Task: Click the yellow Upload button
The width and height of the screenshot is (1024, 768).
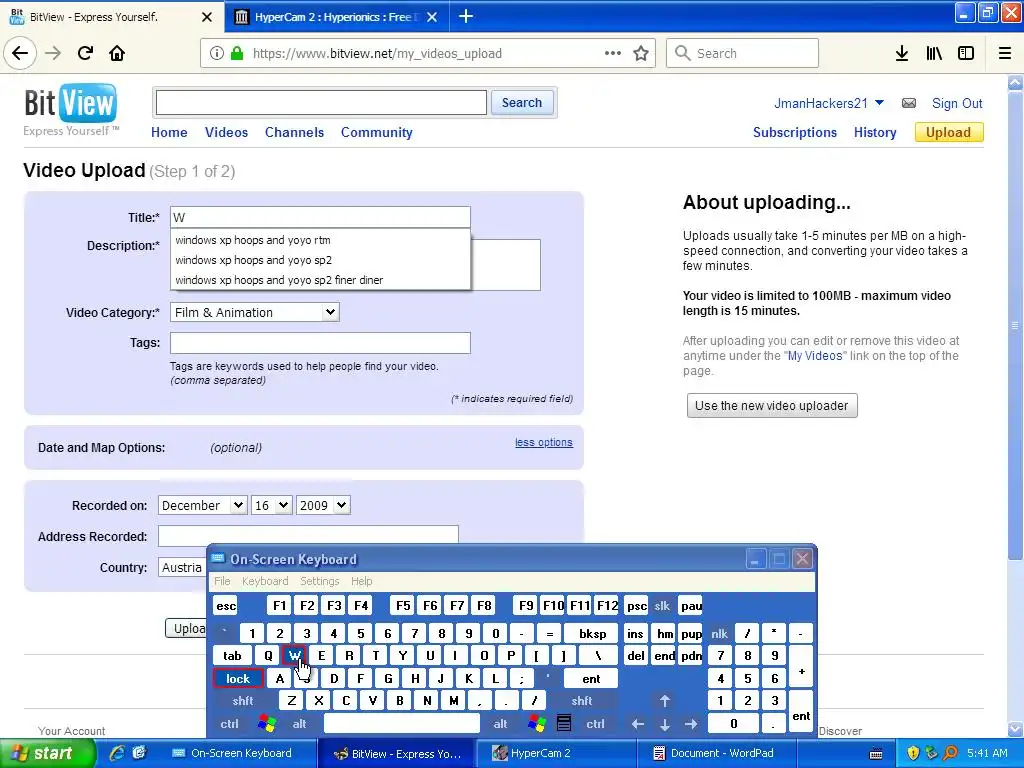Action: pyautogui.click(x=948, y=132)
